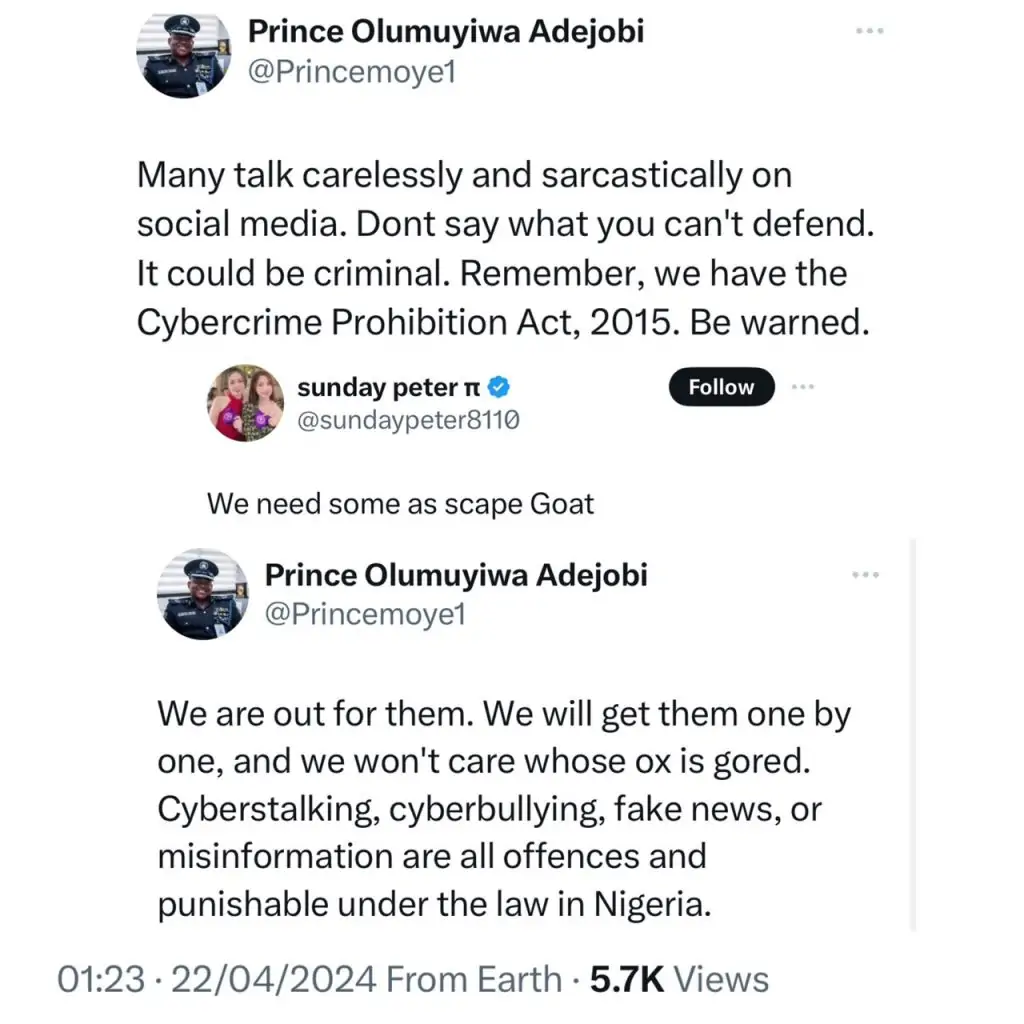Image resolution: width=1024 pixels, height=1024 pixels.
Task: Click the sunday peter display name
Action: tap(390, 388)
